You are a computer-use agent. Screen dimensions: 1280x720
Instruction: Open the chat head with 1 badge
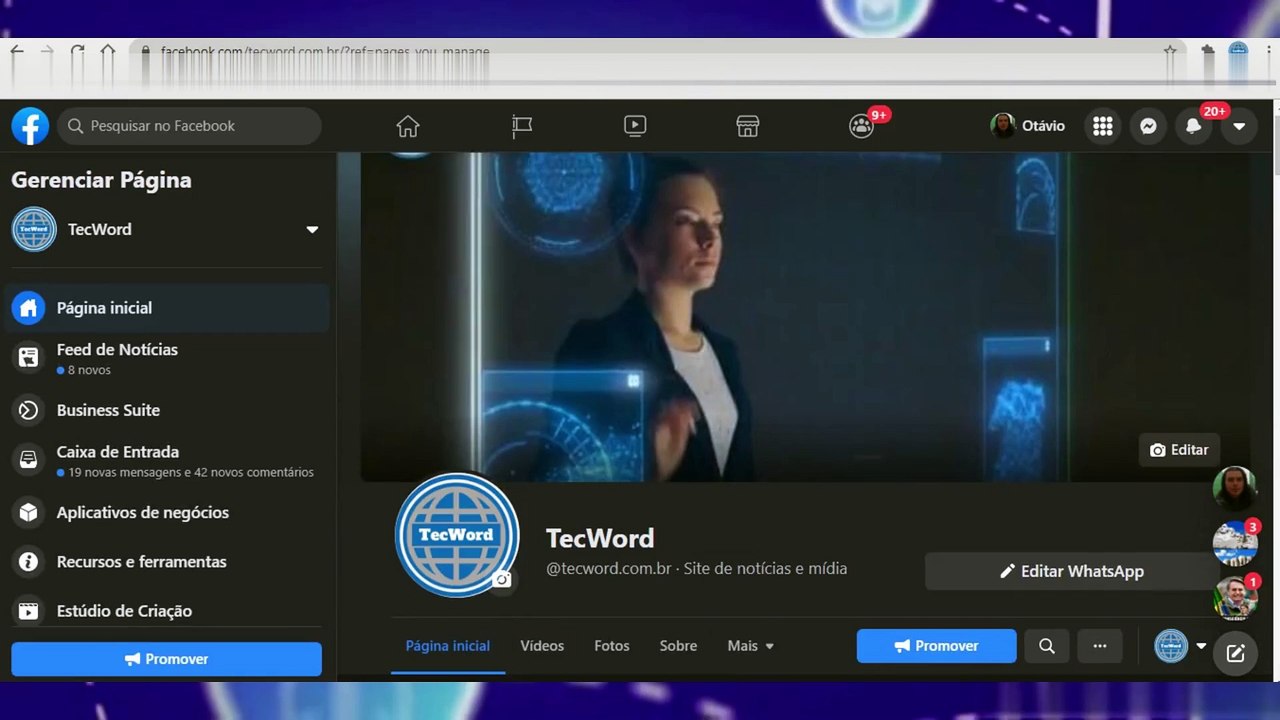[1235, 598]
